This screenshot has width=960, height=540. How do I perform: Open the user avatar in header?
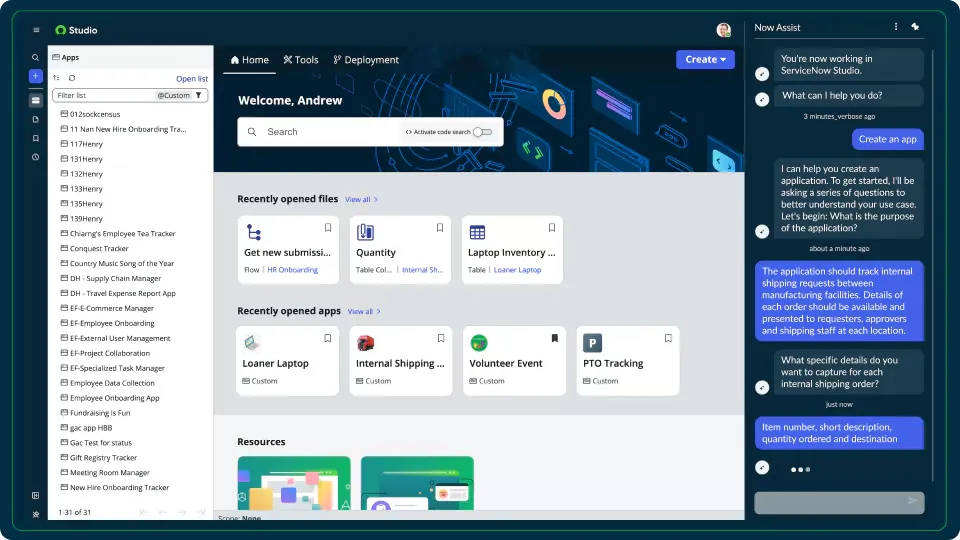(x=724, y=30)
